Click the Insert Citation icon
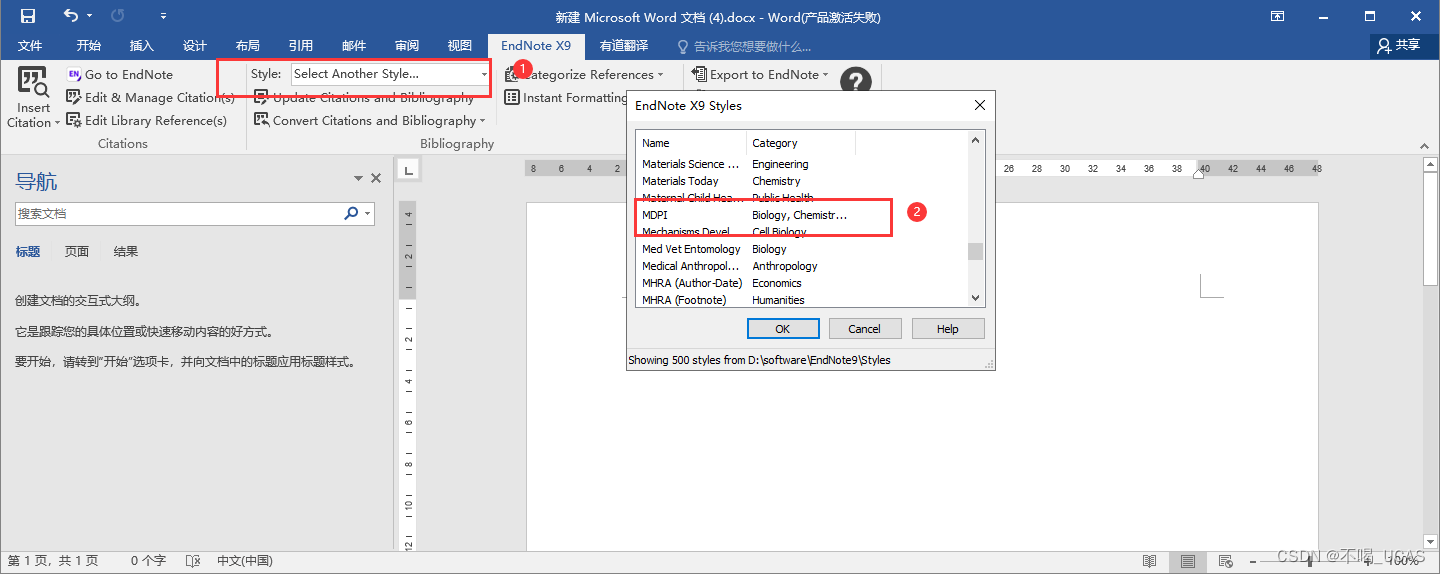 tap(33, 81)
